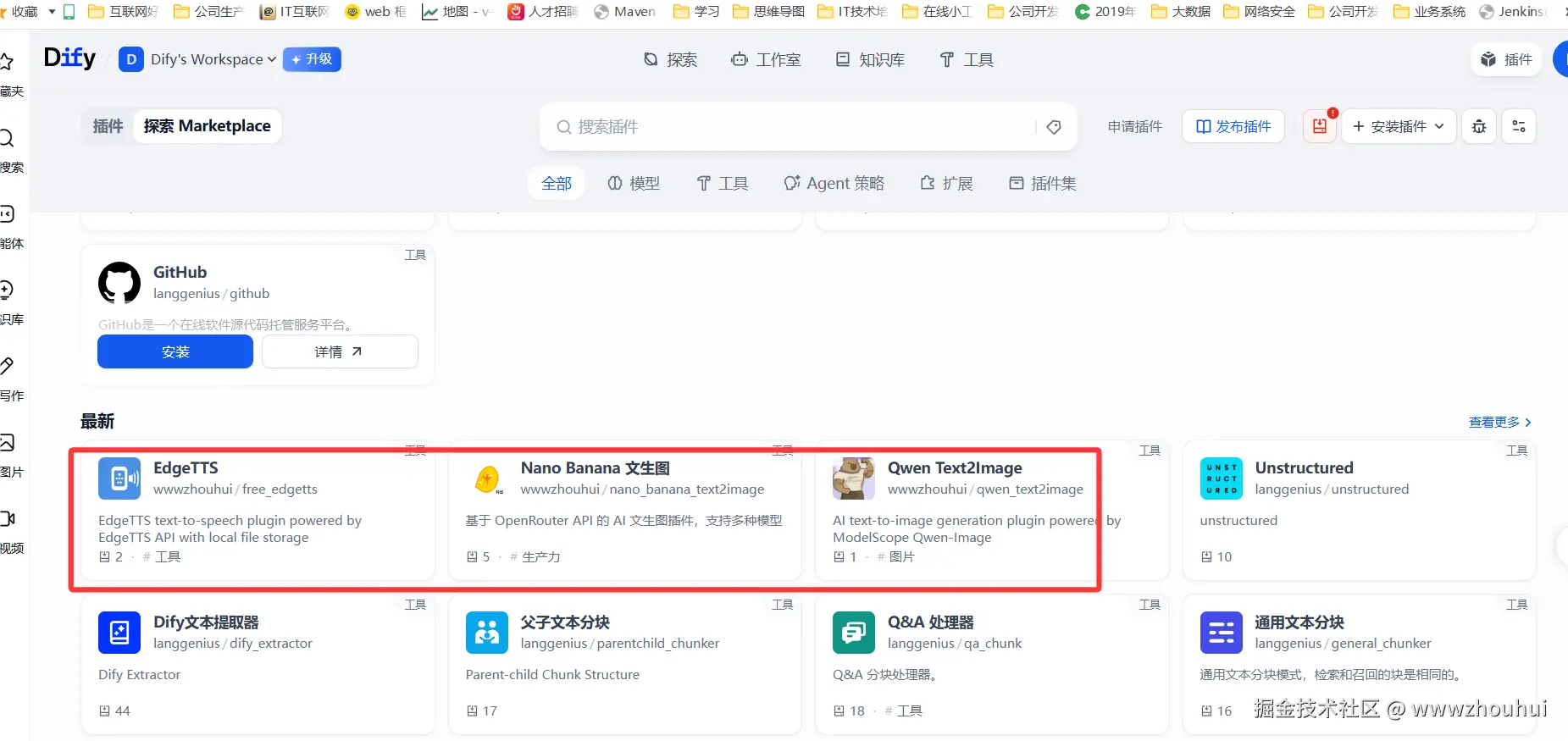Click the 查看更多 link

pos(1499,423)
